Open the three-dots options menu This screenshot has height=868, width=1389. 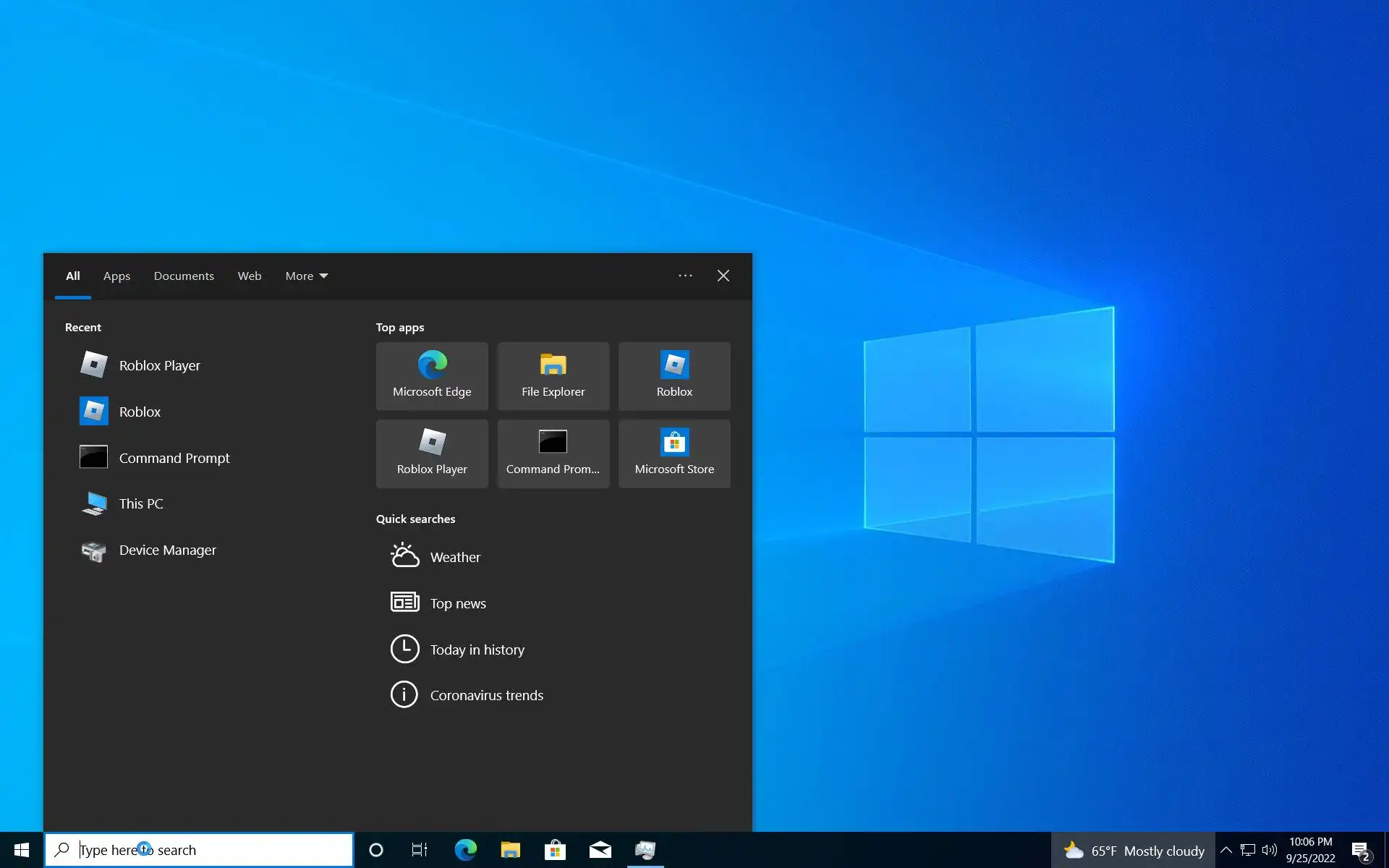(685, 276)
